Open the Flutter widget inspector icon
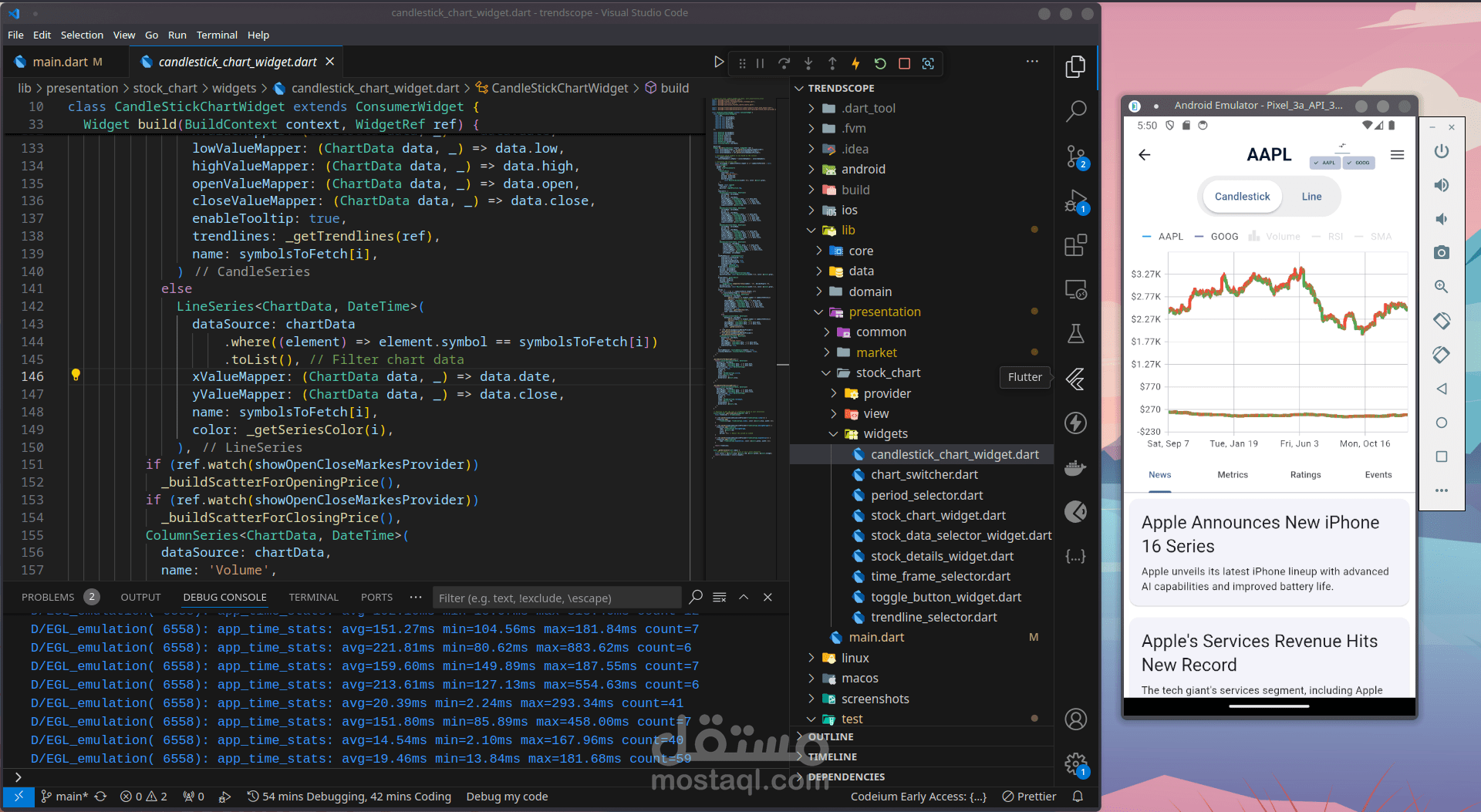This screenshot has width=1481, height=812. click(x=928, y=63)
